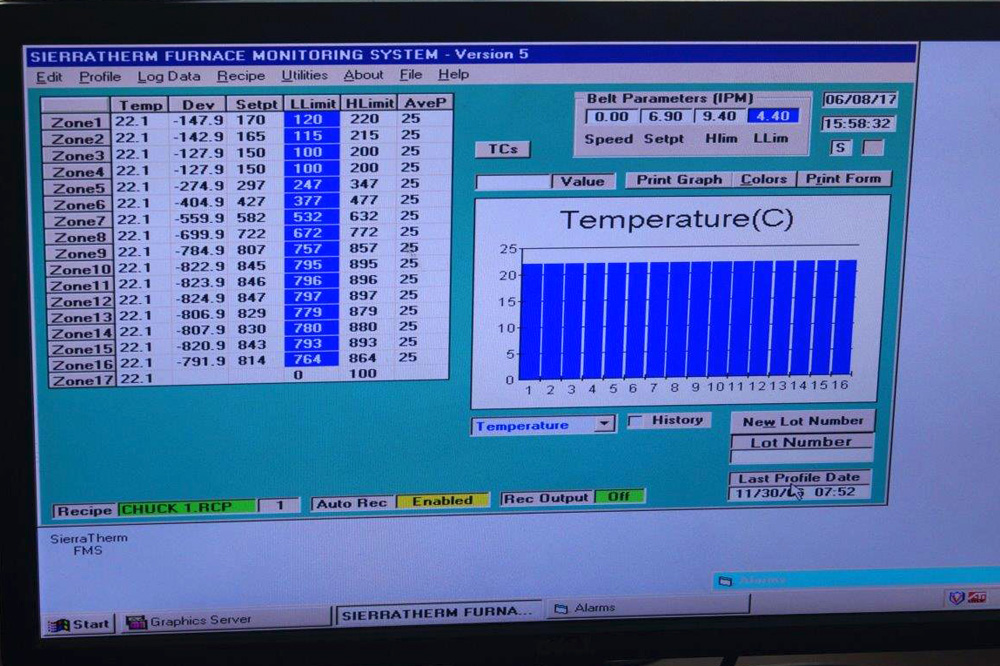Image resolution: width=1000 pixels, height=666 pixels.
Task: Open the Colors button
Action: [764, 179]
